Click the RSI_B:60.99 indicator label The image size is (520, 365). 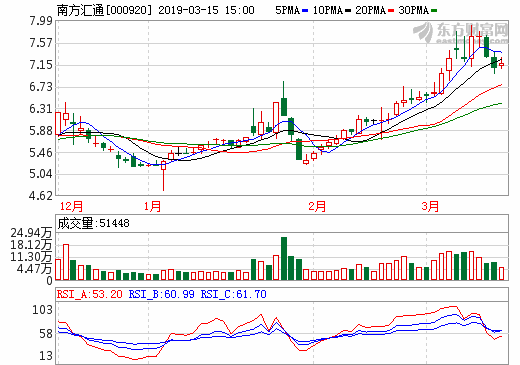[x=162, y=294]
